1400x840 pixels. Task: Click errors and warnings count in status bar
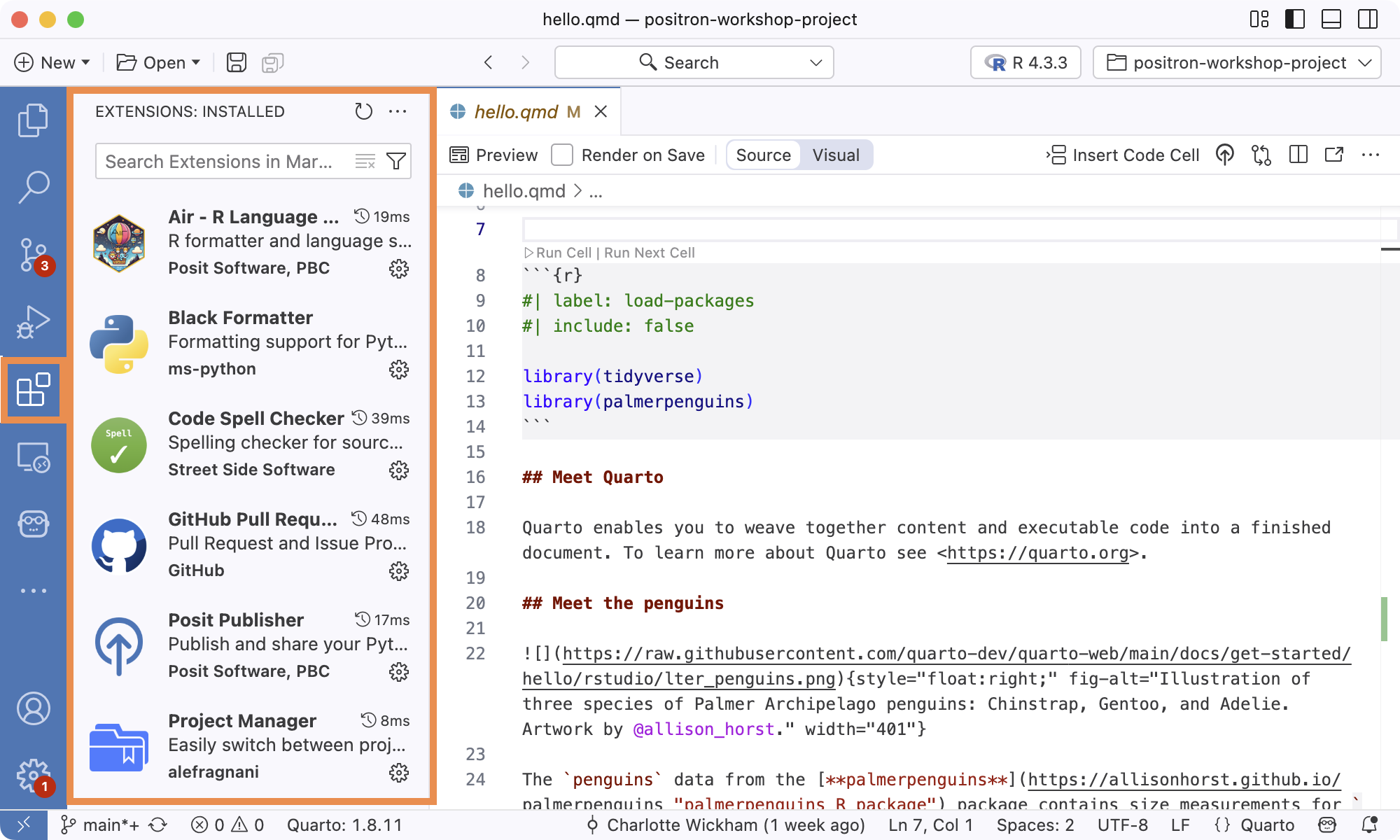coord(227,825)
